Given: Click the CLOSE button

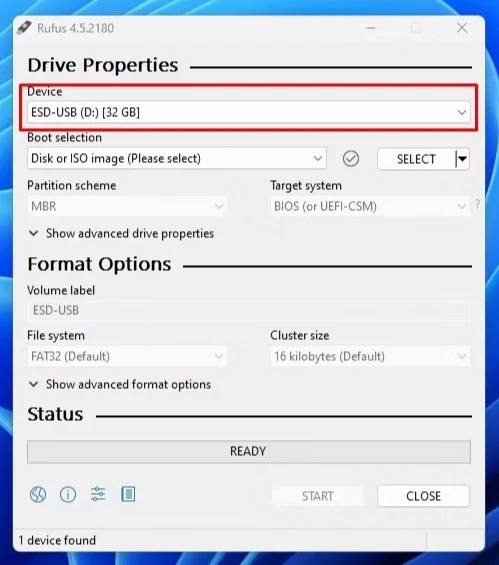Looking at the screenshot, I should (x=423, y=496).
